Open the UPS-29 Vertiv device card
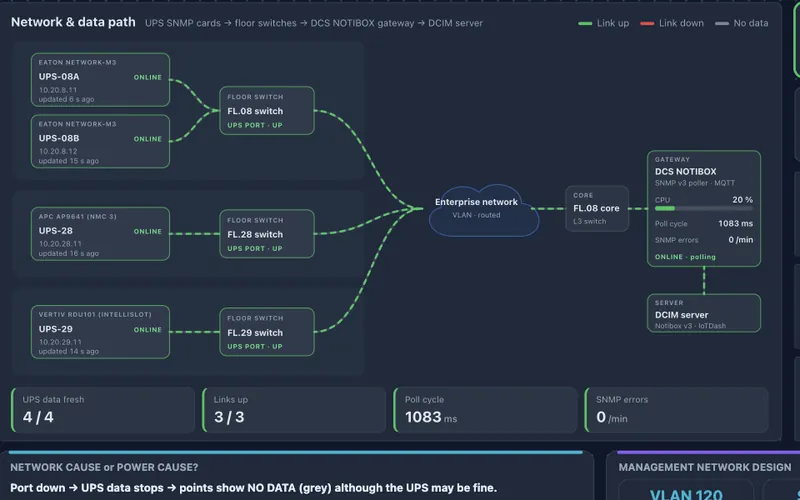Image resolution: width=800 pixels, height=500 pixels. 101,332
